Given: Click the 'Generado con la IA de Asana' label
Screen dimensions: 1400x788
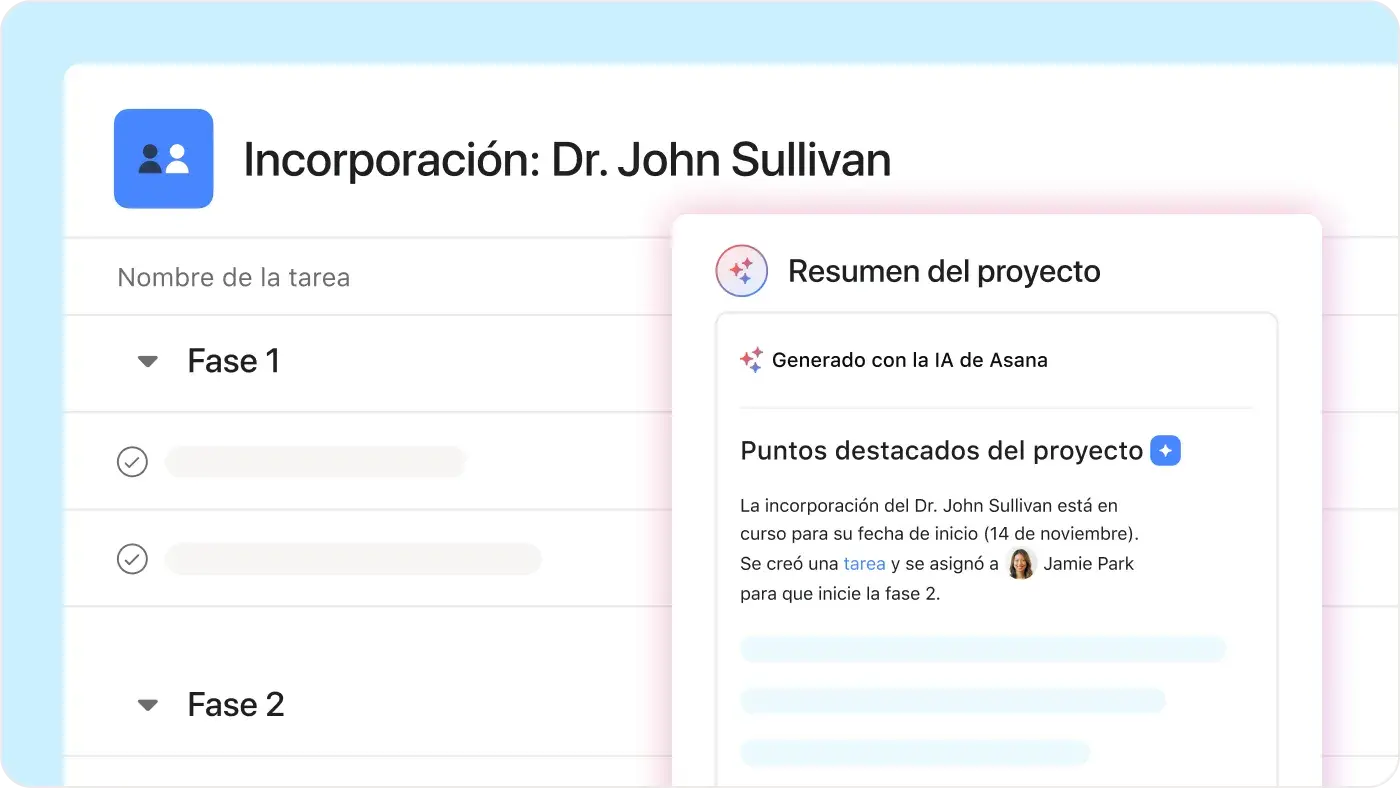Looking at the screenshot, I should pos(910,360).
